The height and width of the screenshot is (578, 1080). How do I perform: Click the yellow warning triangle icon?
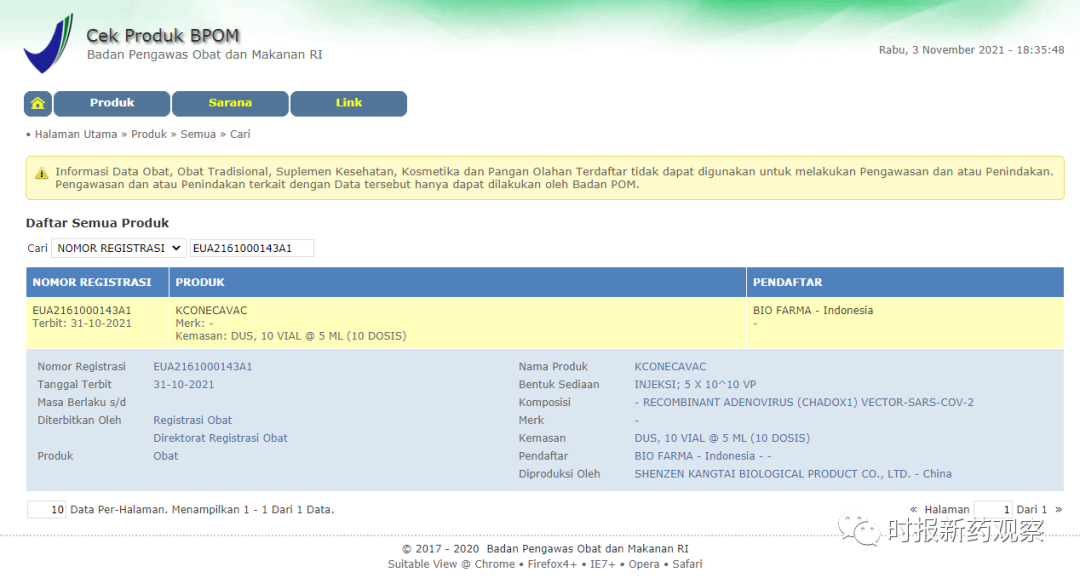point(41,174)
